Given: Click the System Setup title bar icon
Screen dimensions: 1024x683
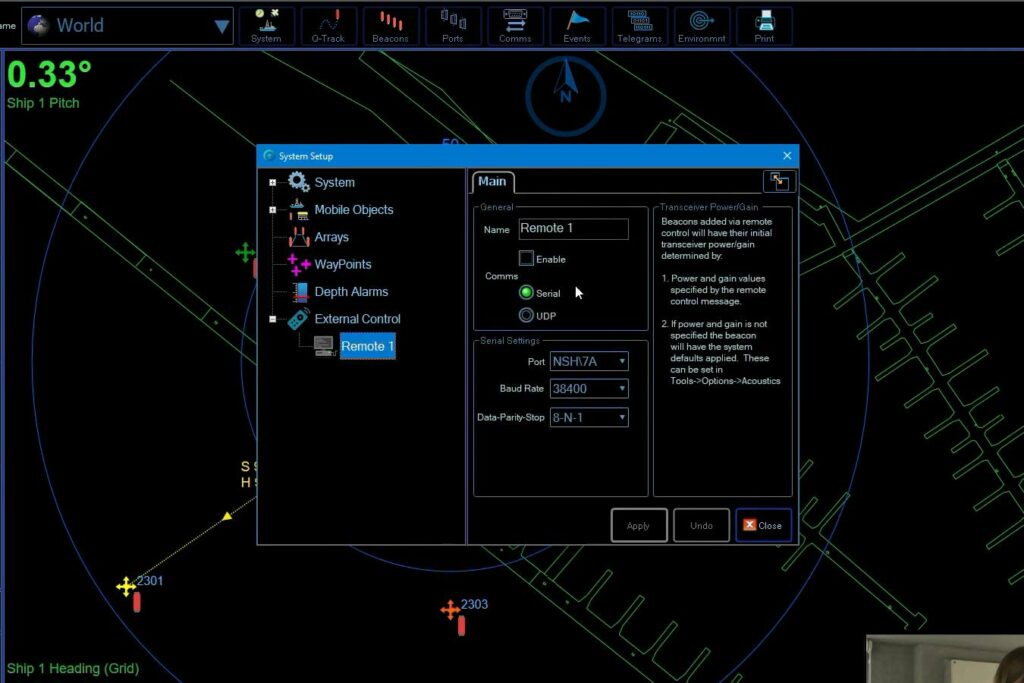Looking at the screenshot, I should coord(268,155).
